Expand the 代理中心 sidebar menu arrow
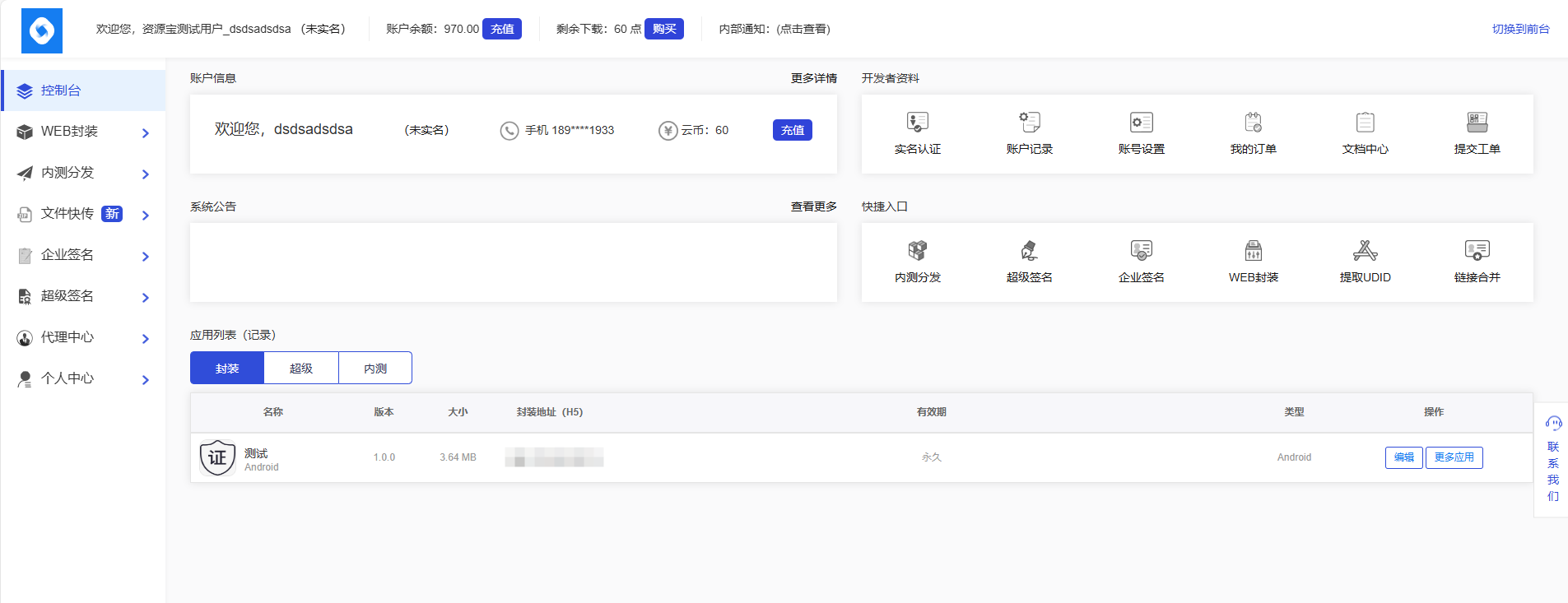Image resolution: width=1568 pixels, height=603 pixels. (146, 339)
